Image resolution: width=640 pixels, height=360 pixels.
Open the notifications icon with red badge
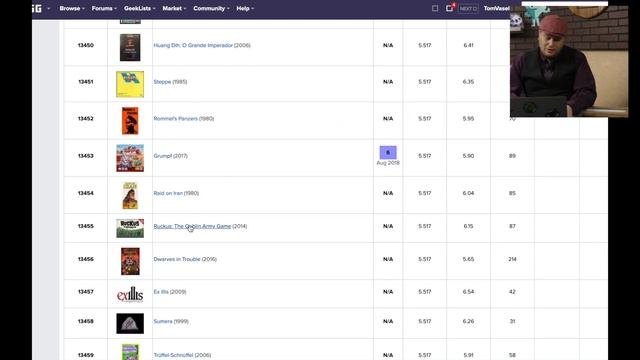click(x=450, y=8)
